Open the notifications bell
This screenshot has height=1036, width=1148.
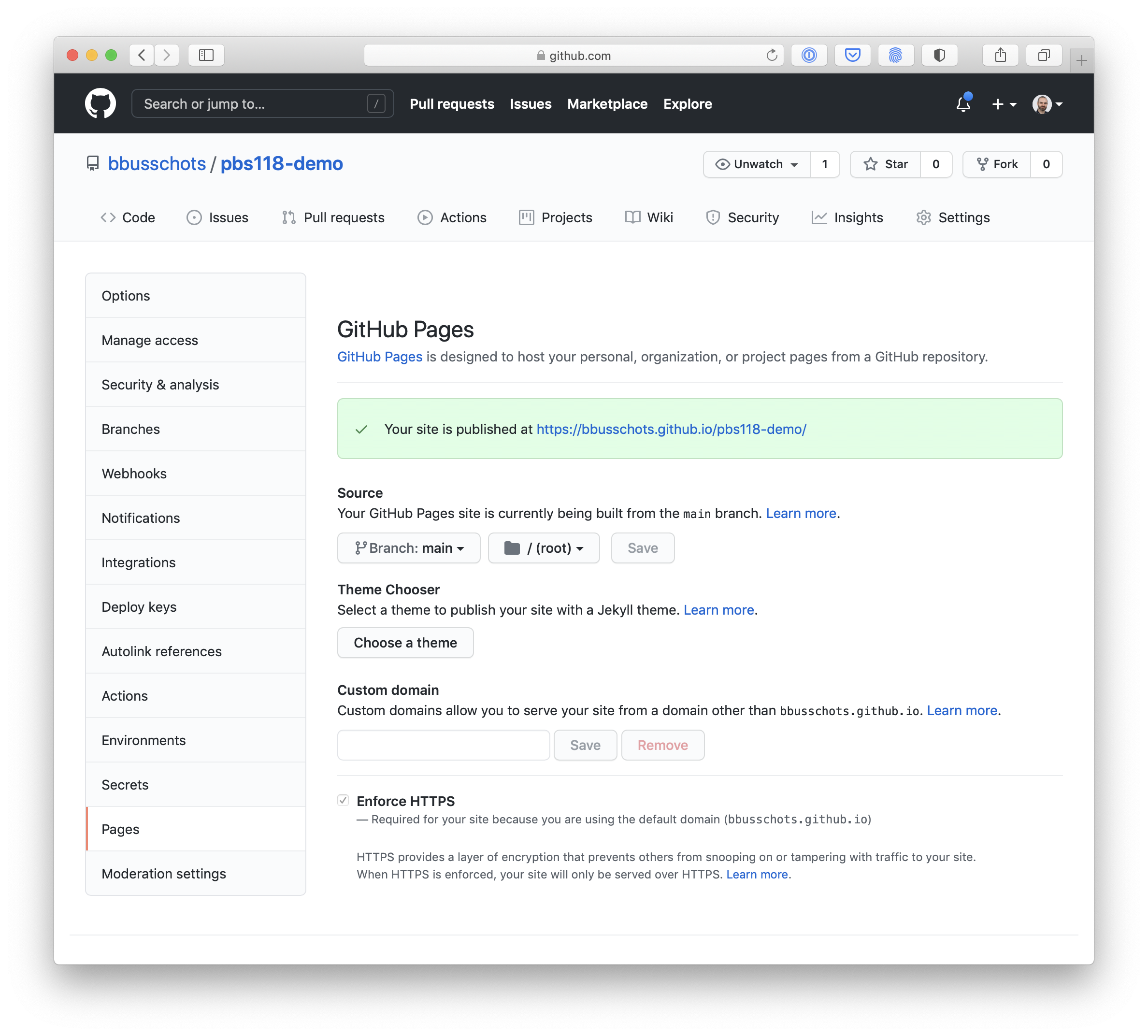pyautogui.click(x=963, y=103)
